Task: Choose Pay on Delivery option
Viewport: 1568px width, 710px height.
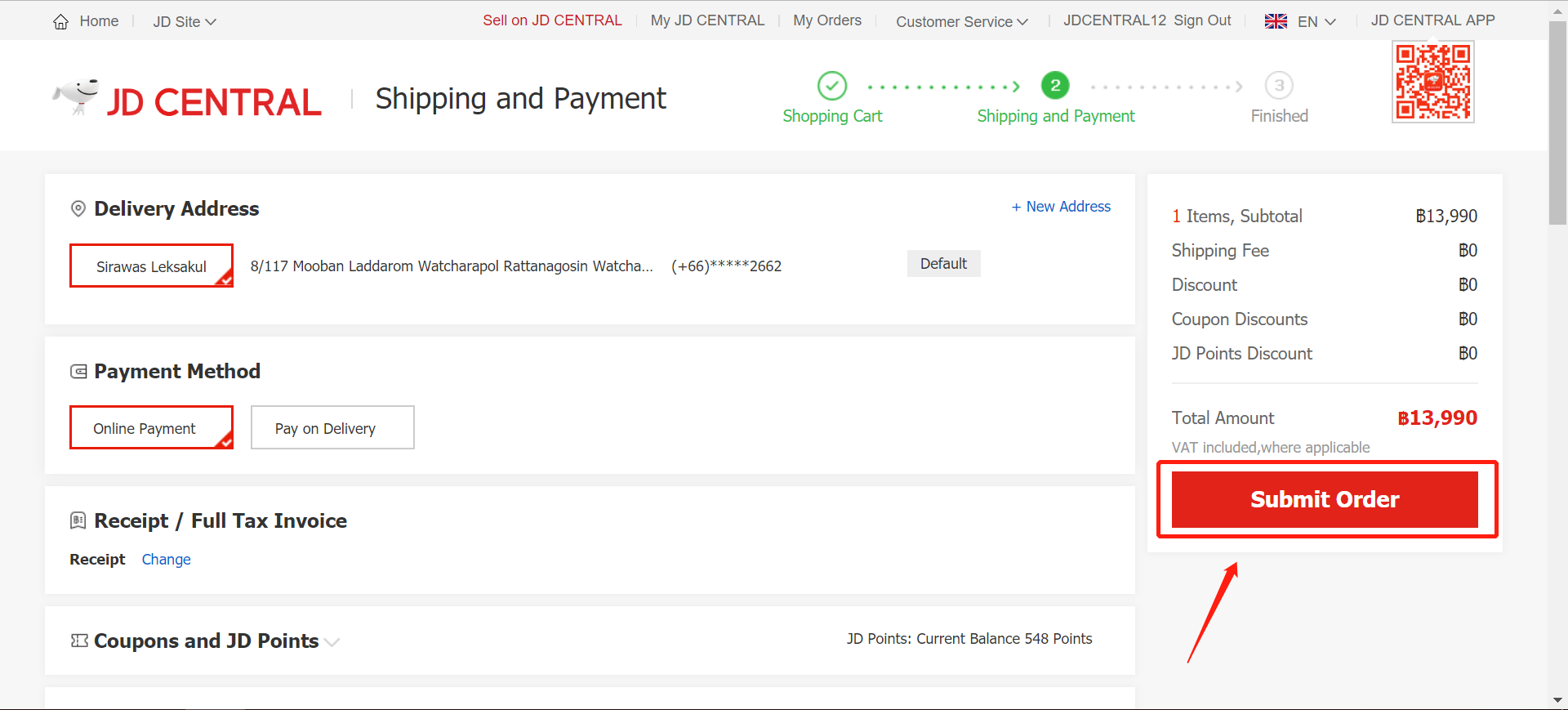Action: 332,427
